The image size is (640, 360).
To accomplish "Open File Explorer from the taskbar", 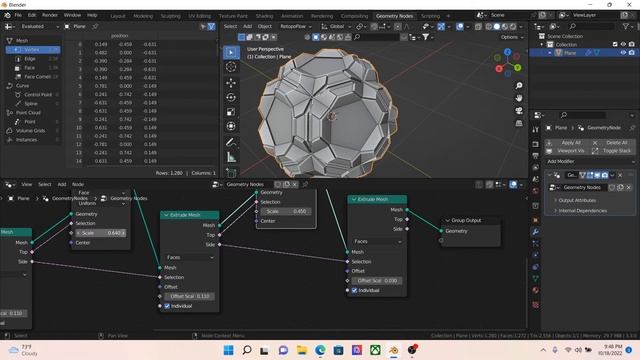I will (x=302, y=350).
